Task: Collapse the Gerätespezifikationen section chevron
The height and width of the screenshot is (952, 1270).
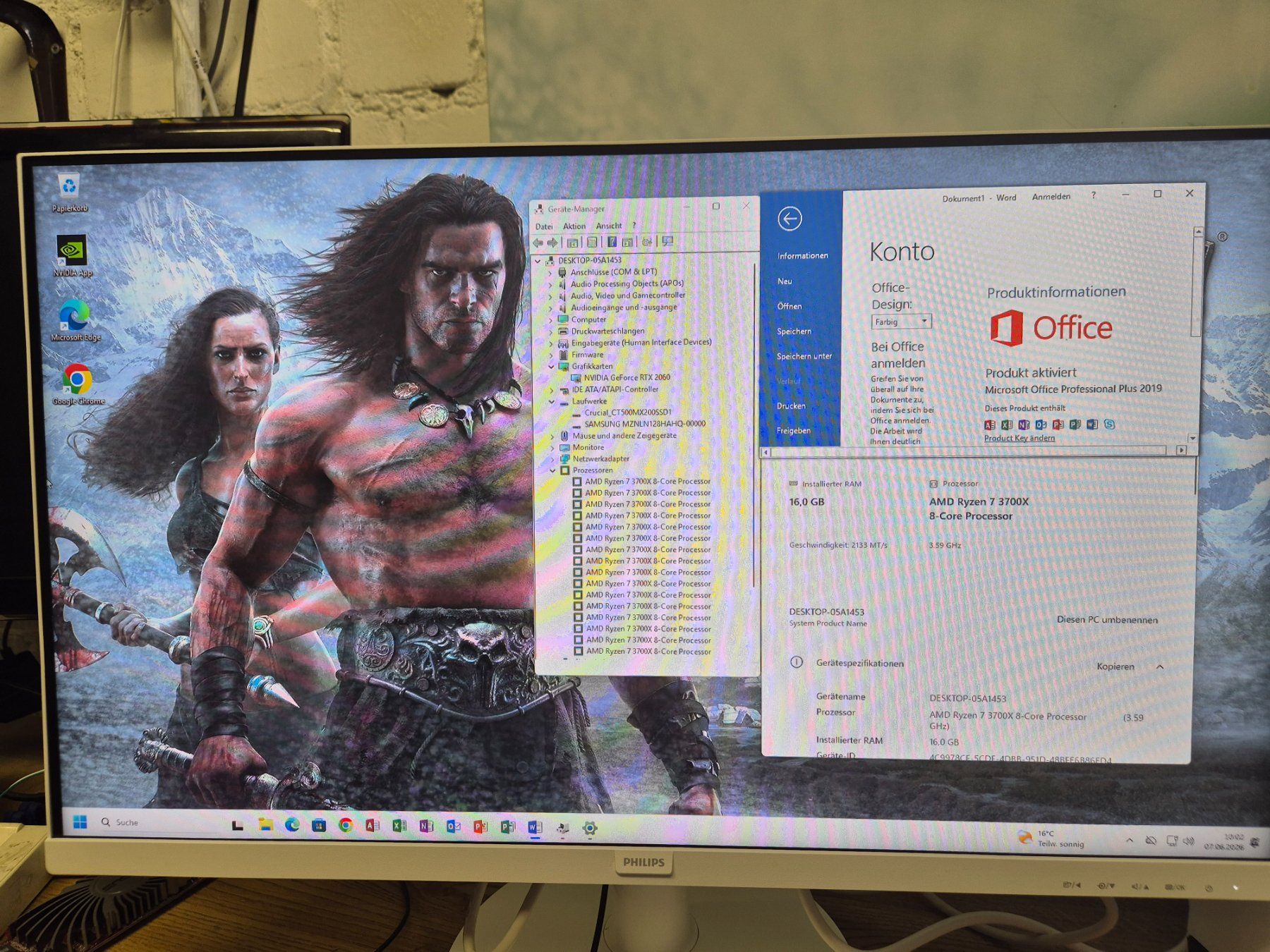Action: tap(1160, 666)
